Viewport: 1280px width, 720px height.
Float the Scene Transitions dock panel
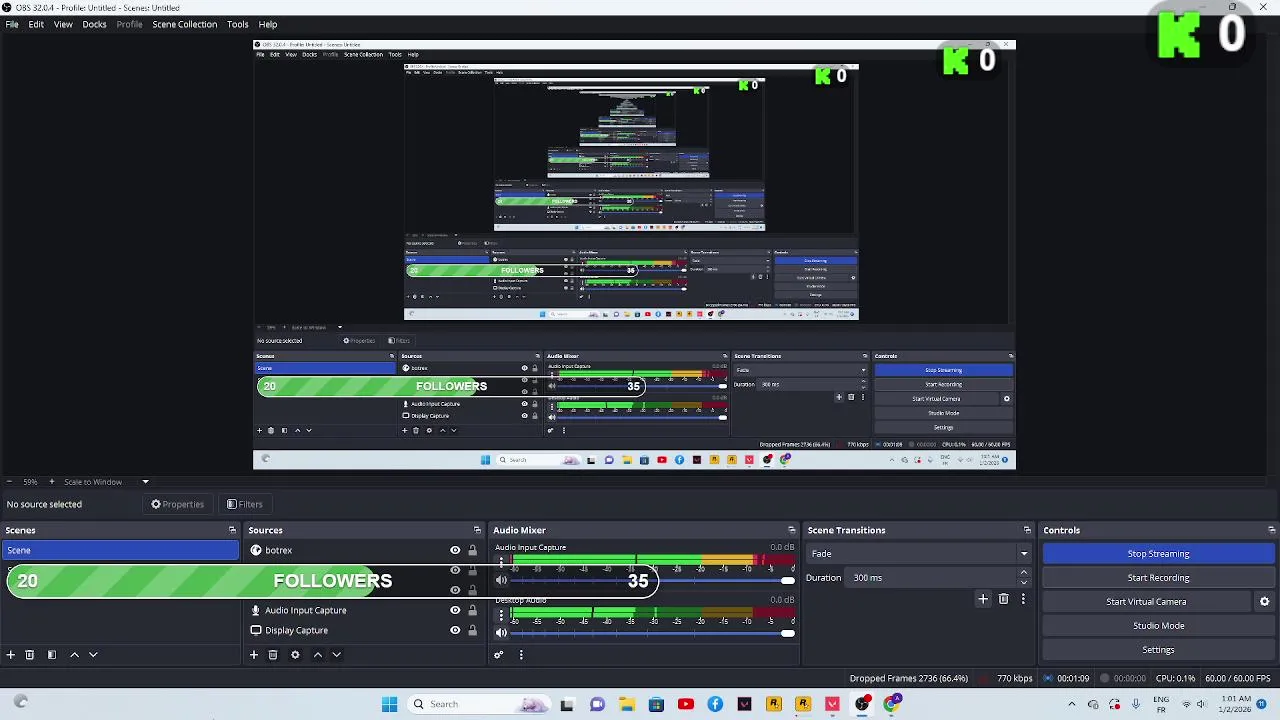pyautogui.click(x=1027, y=530)
